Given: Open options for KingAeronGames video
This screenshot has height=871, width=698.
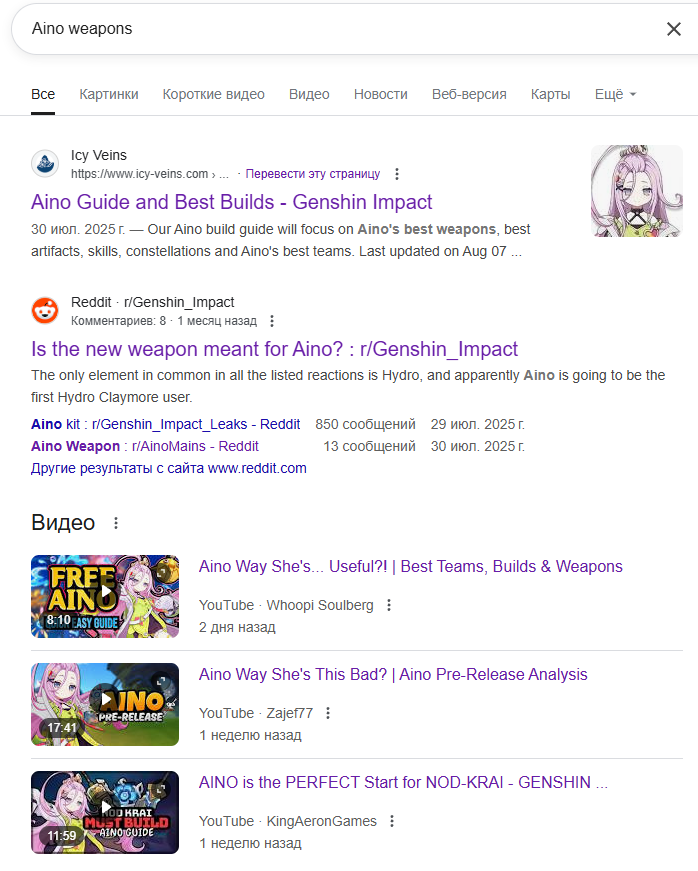Looking at the screenshot, I should coord(391,821).
